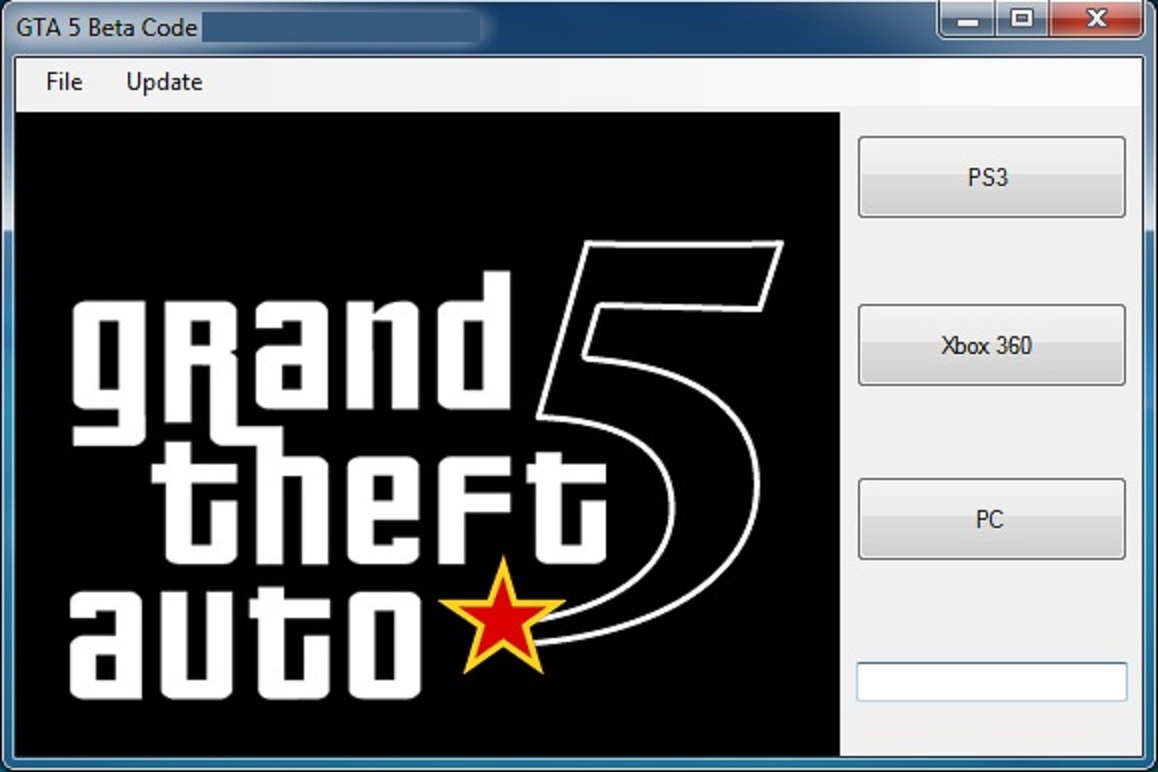
Task: Maximize the GTA 5 Beta Code window
Action: 1022,18
